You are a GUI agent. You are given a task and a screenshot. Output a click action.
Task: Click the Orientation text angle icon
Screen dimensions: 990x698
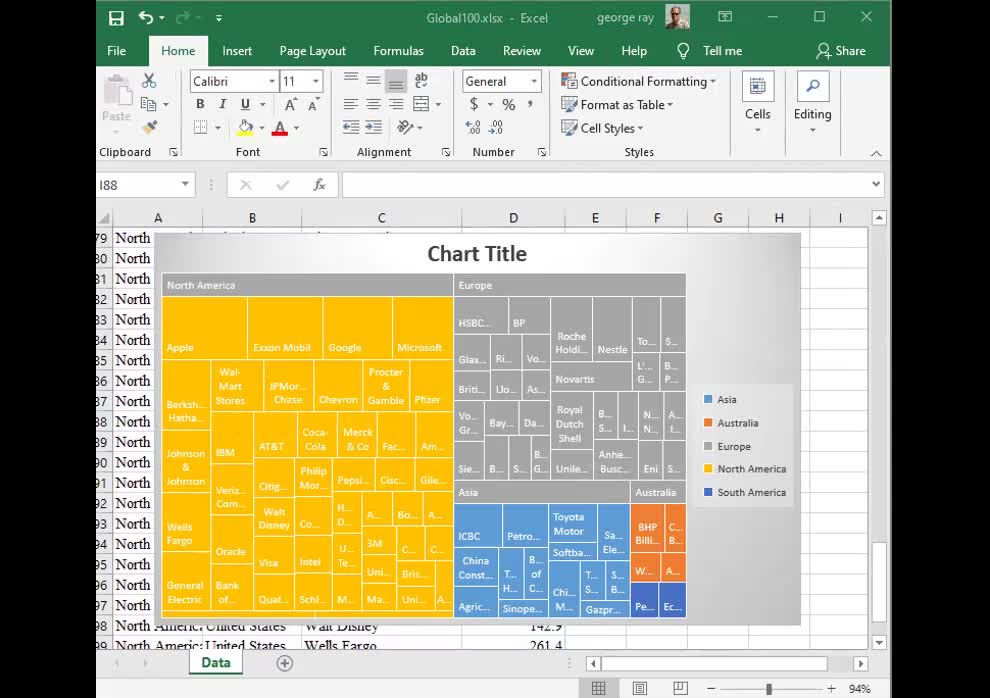(x=405, y=127)
